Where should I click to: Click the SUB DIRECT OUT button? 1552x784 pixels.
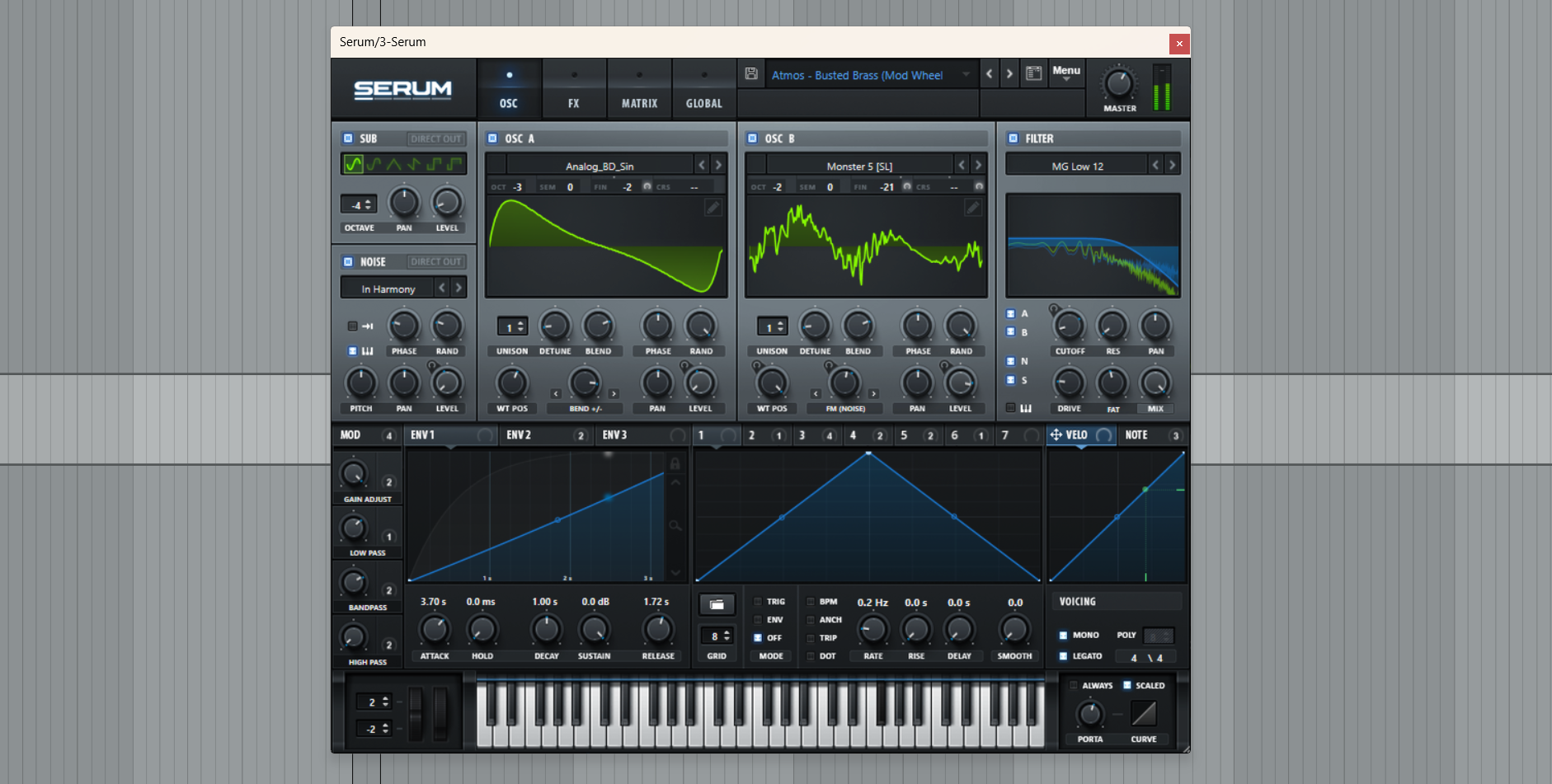coord(435,138)
